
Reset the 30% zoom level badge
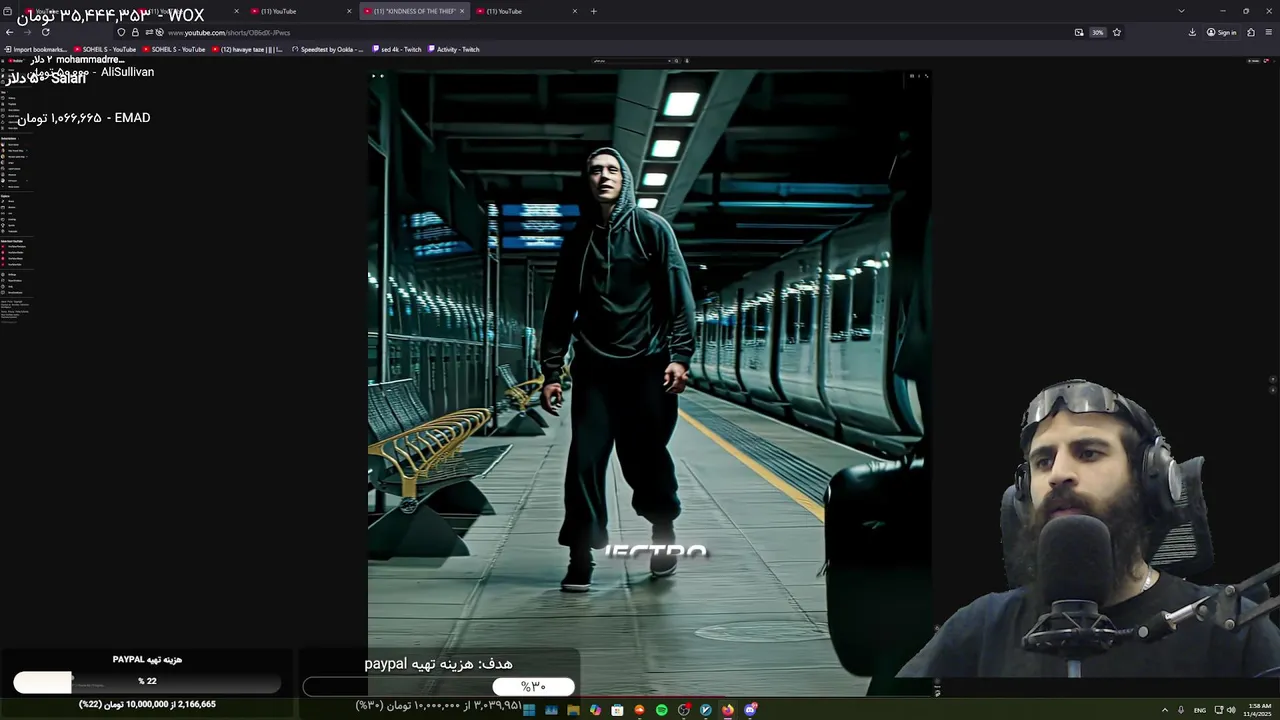point(1097,32)
